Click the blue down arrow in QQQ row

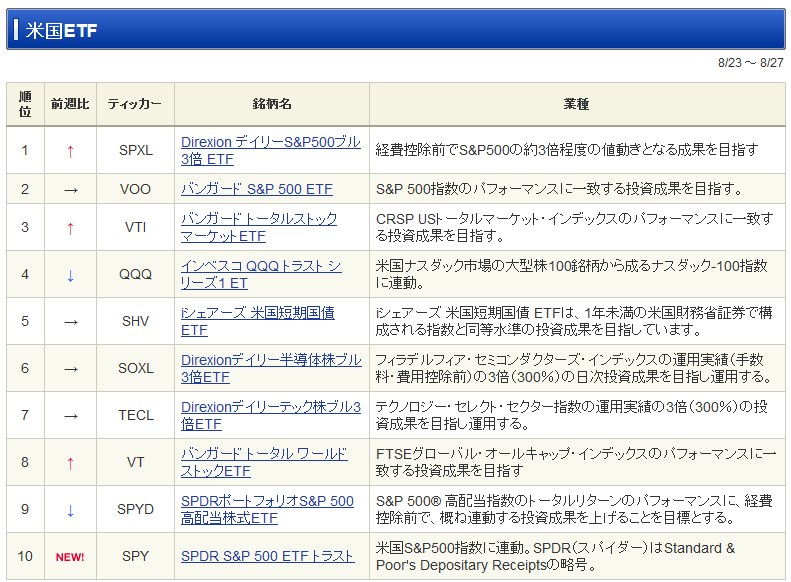coord(71,275)
